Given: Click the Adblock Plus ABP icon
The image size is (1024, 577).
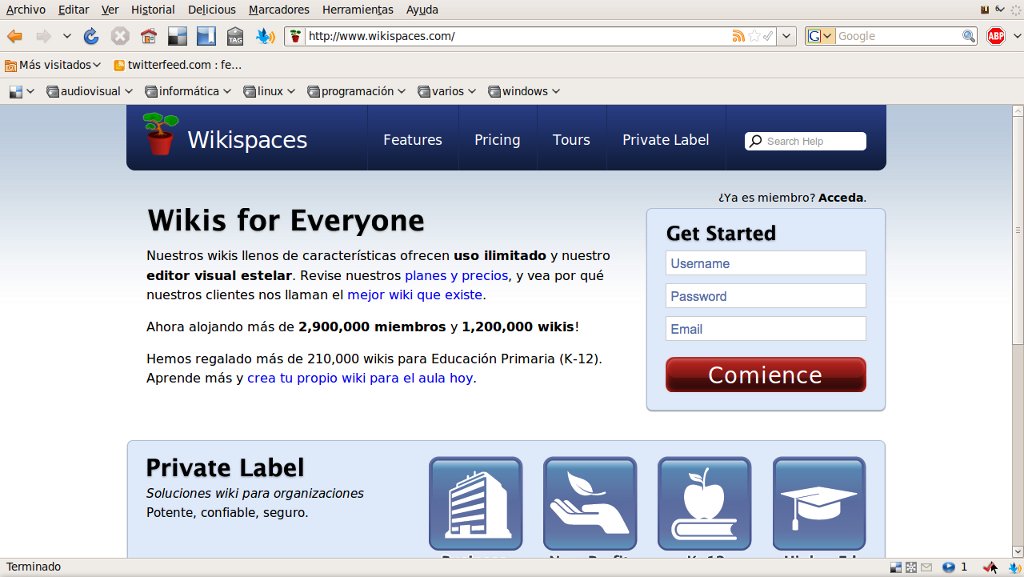Looking at the screenshot, I should (x=996, y=37).
